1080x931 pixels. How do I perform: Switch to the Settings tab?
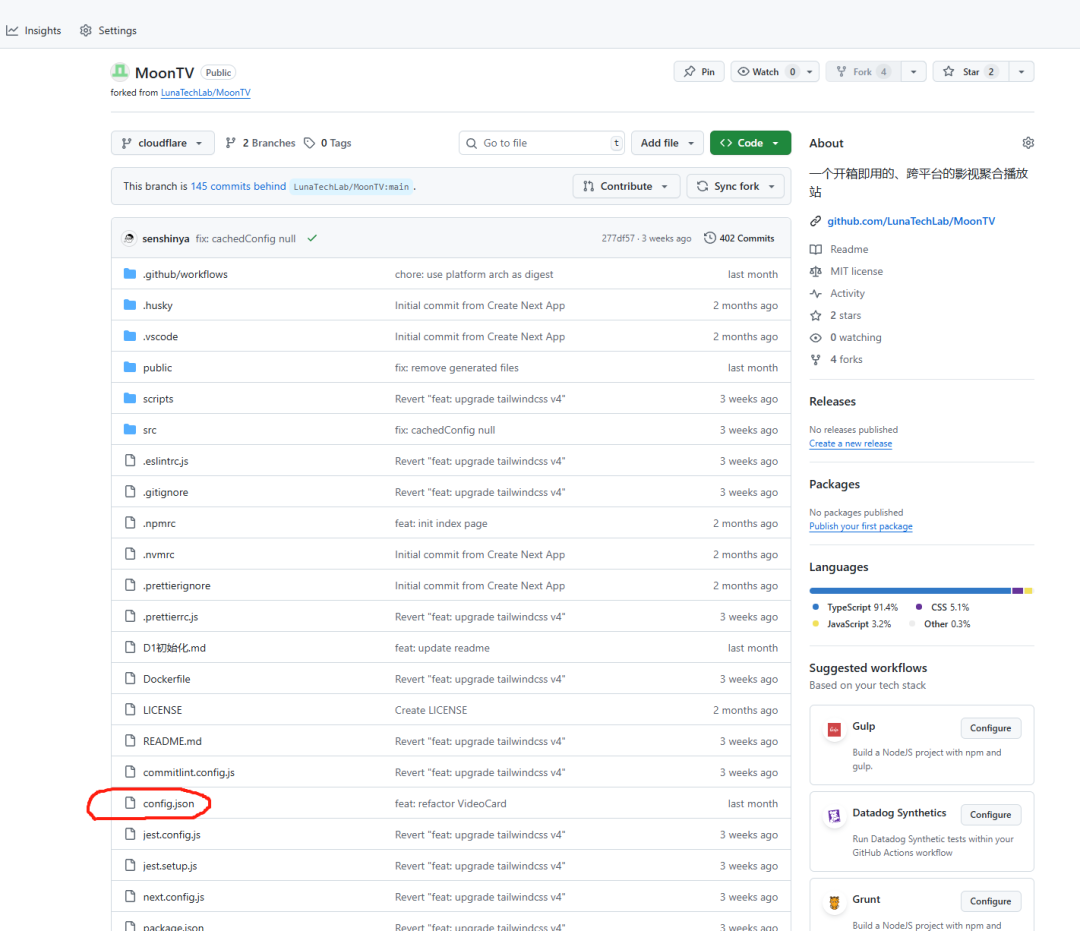tap(108, 31)
